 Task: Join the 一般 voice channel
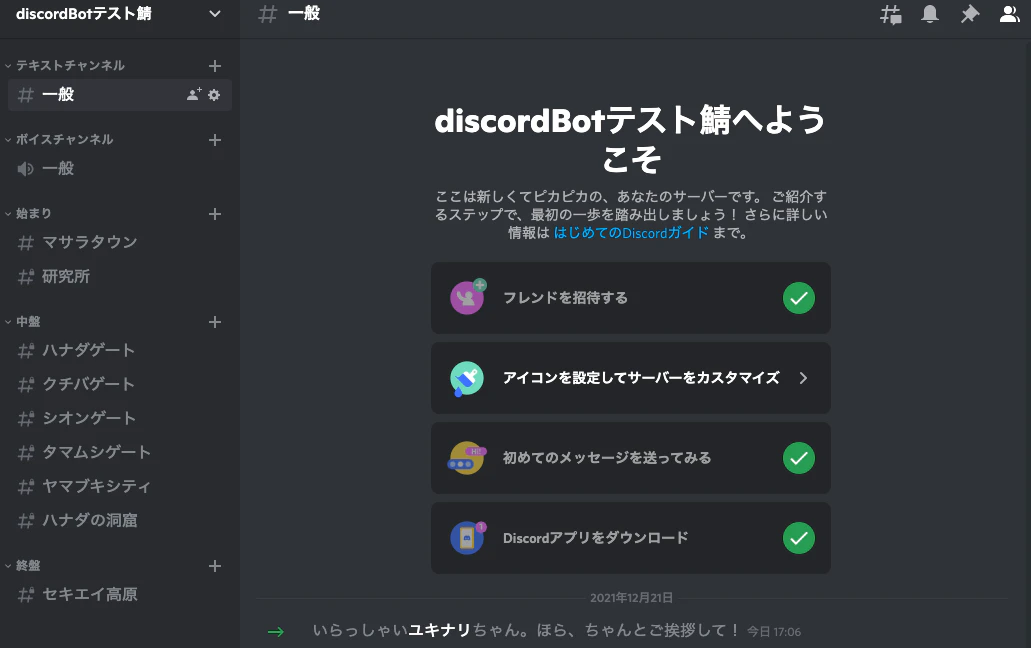coord(120,169)
